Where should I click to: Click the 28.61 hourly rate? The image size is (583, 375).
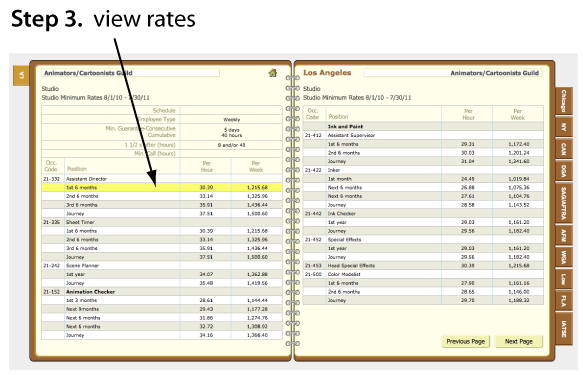206,300
